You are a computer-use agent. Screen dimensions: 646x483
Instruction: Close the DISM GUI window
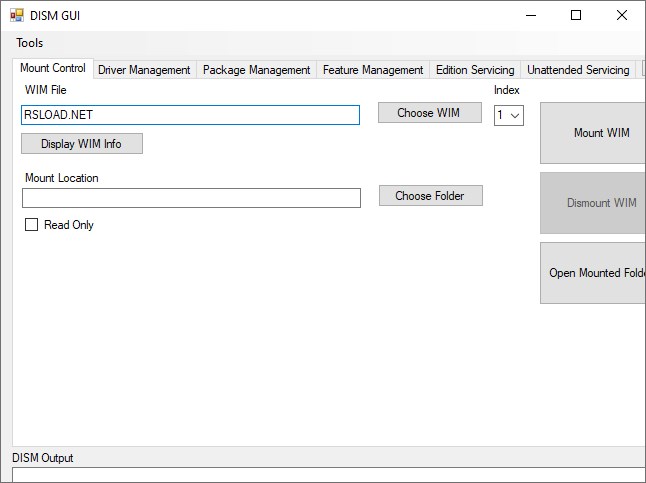coord(622,16)
